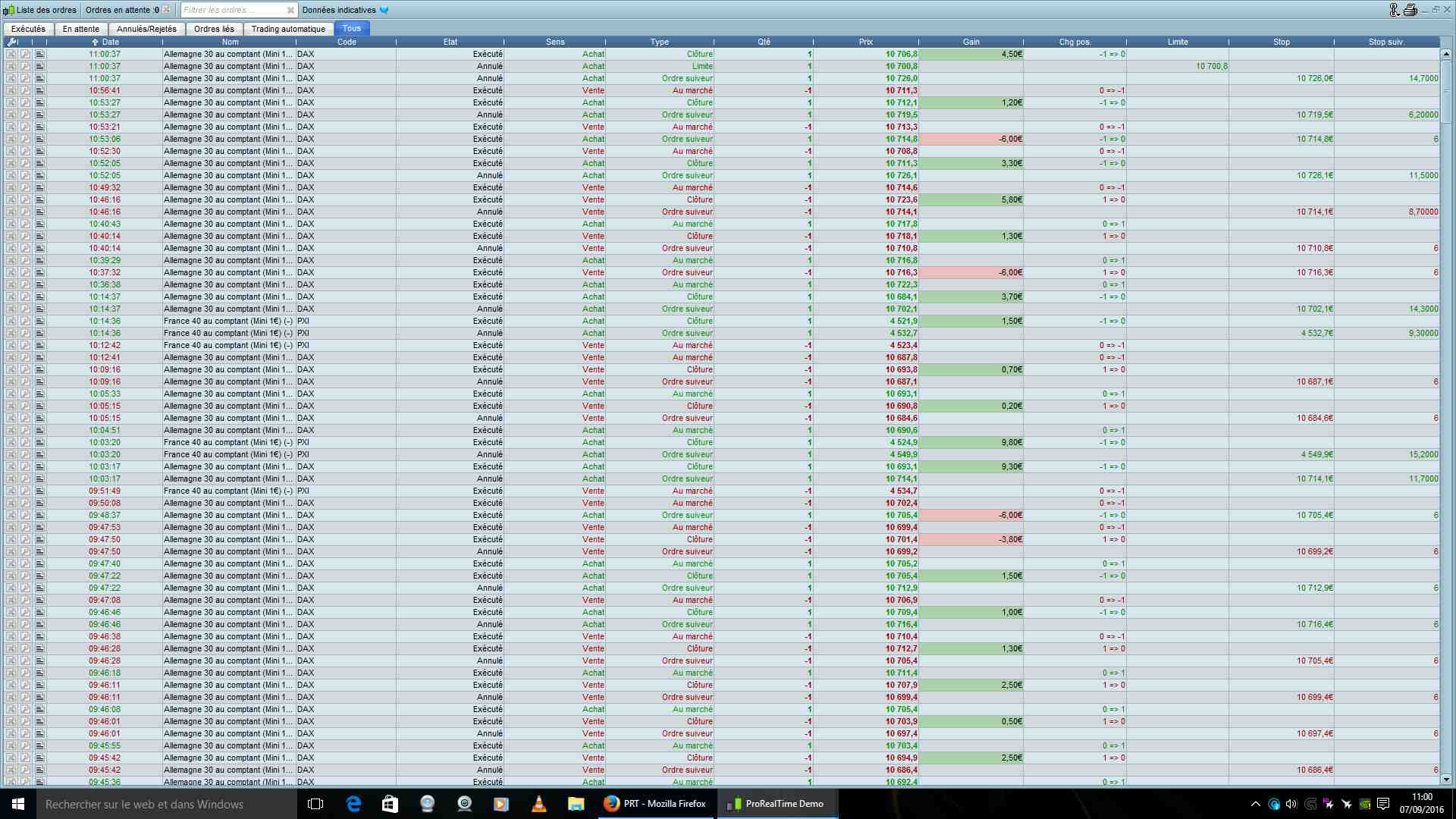
Task: Click the Ordres en attente button
Action: click(121, 10)
